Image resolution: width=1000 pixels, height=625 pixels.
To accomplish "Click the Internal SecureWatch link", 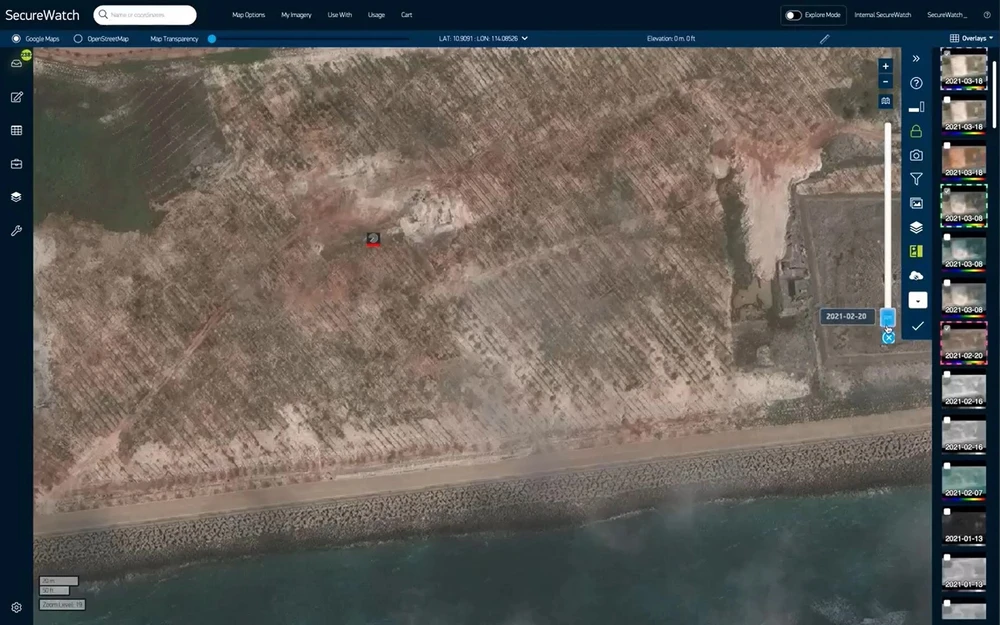I will pyautogui.click(x=882, y=15).
